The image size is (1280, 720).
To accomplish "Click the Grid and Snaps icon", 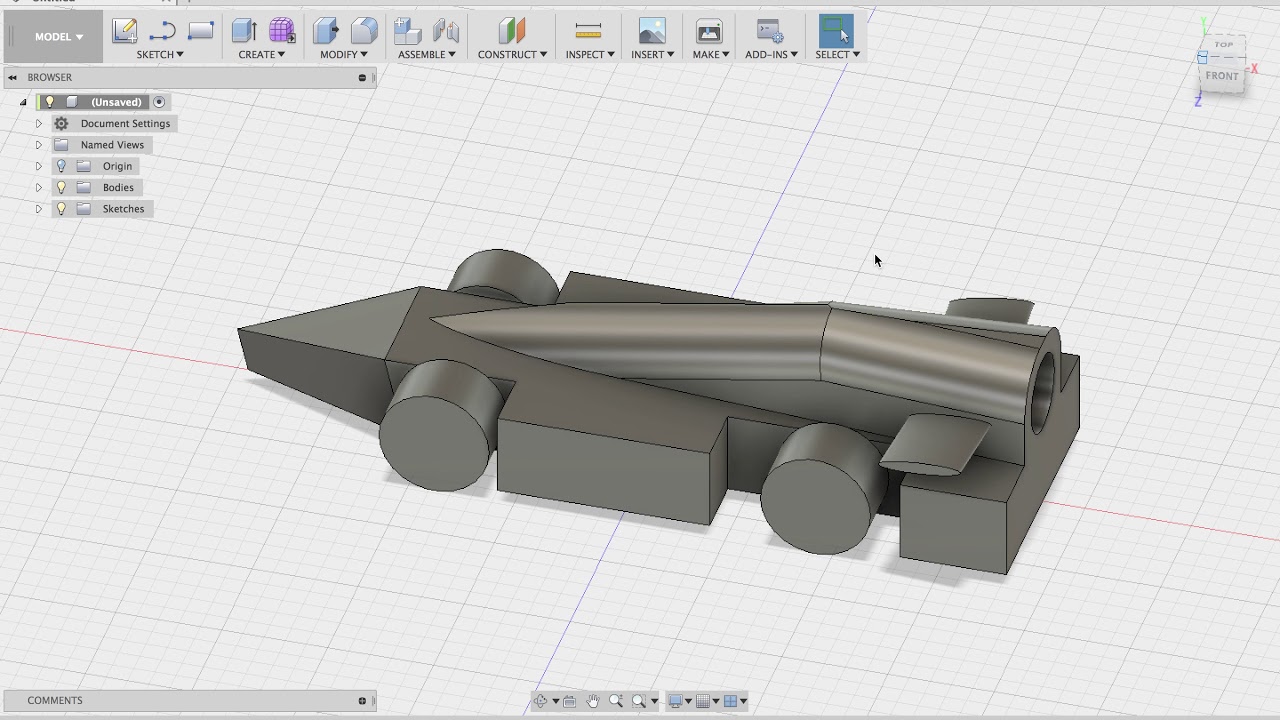I will click(703, 701).
